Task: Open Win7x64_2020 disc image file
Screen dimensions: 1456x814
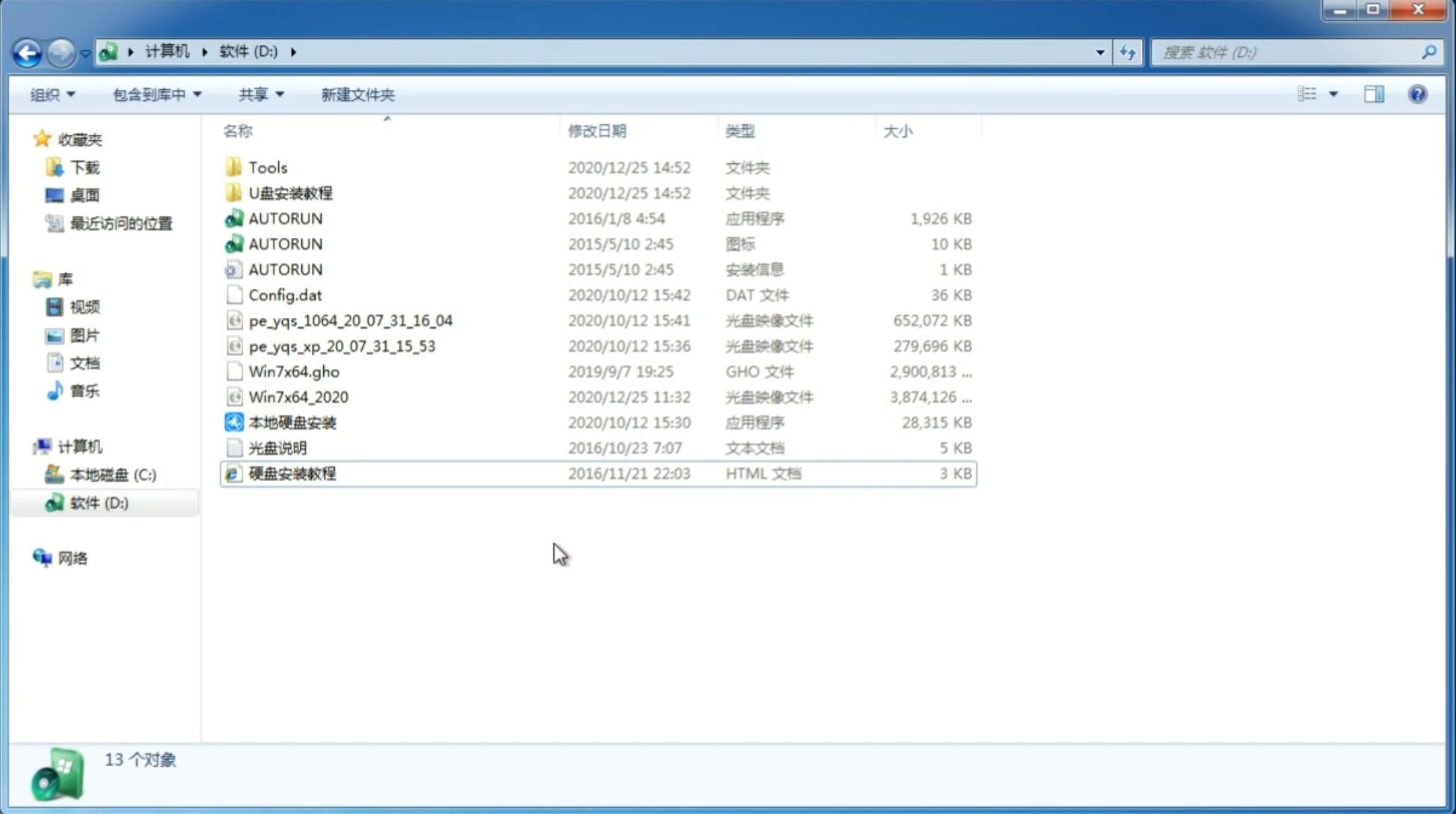Action: tap(297, 396)
